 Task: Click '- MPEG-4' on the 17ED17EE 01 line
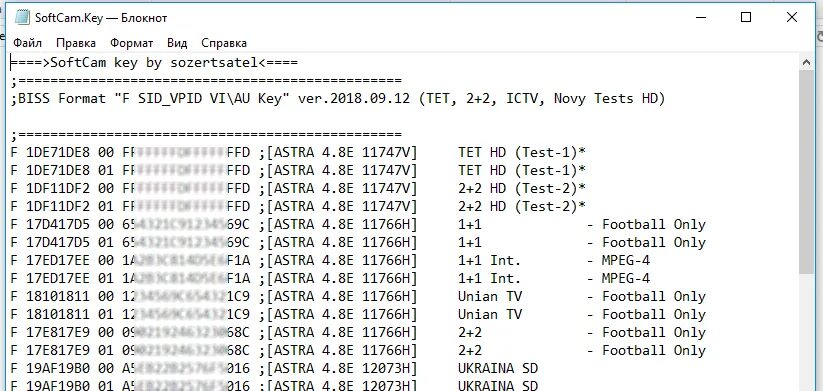pyautogui.click(x=618, y=278)
